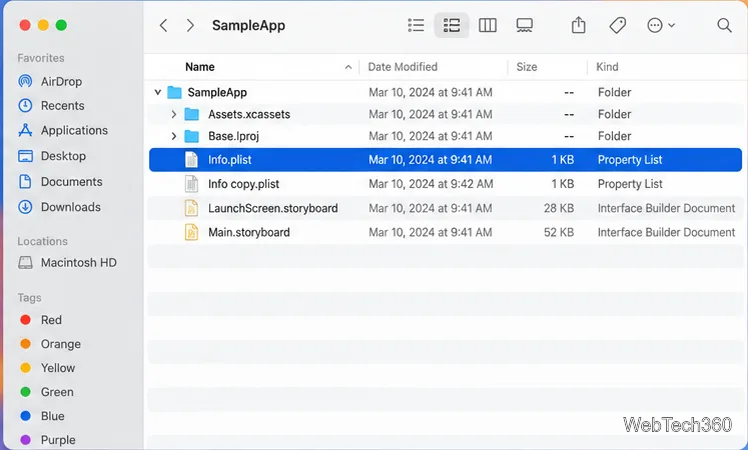
Task: Select the Base.lproj folder icon
Action: [192, 136]
